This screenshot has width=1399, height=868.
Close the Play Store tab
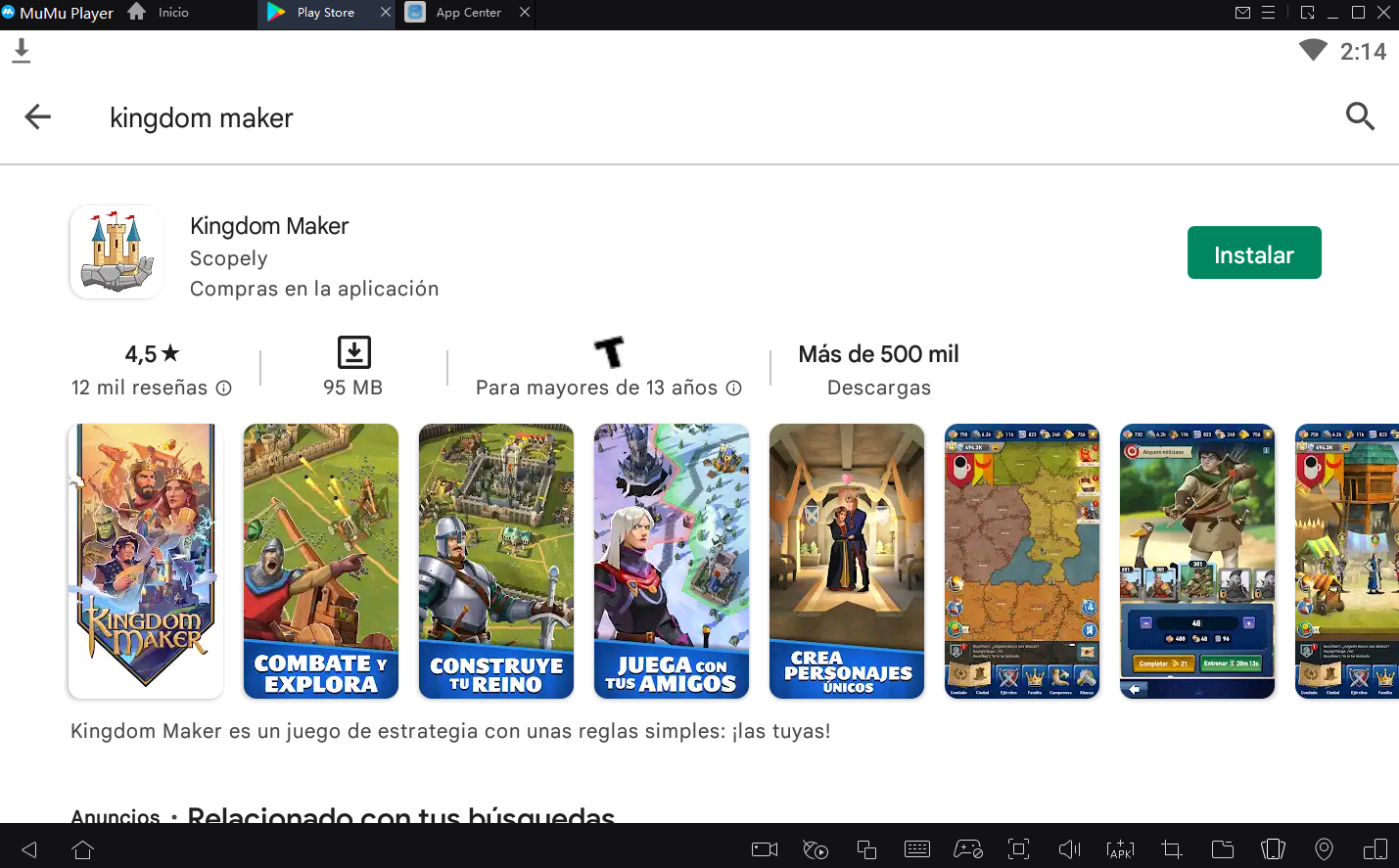385,13
